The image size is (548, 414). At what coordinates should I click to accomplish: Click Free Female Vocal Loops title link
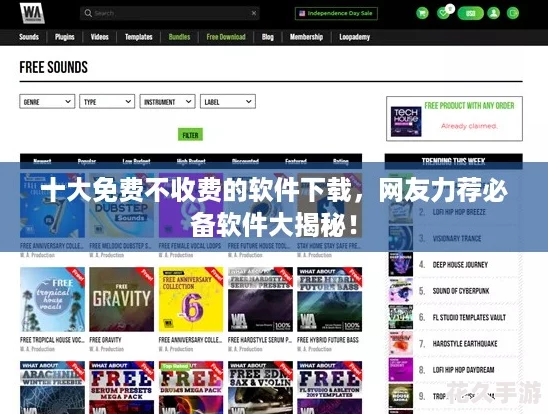coord(190,246)
